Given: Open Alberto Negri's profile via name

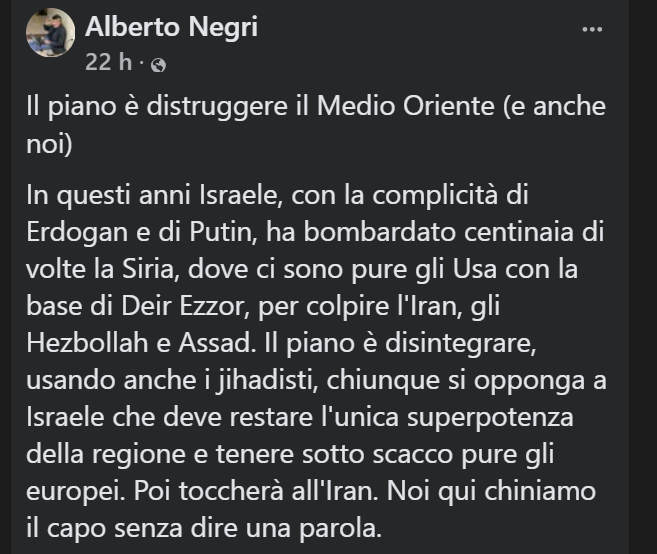Looking at the screenshot, I should pos(171,27).
